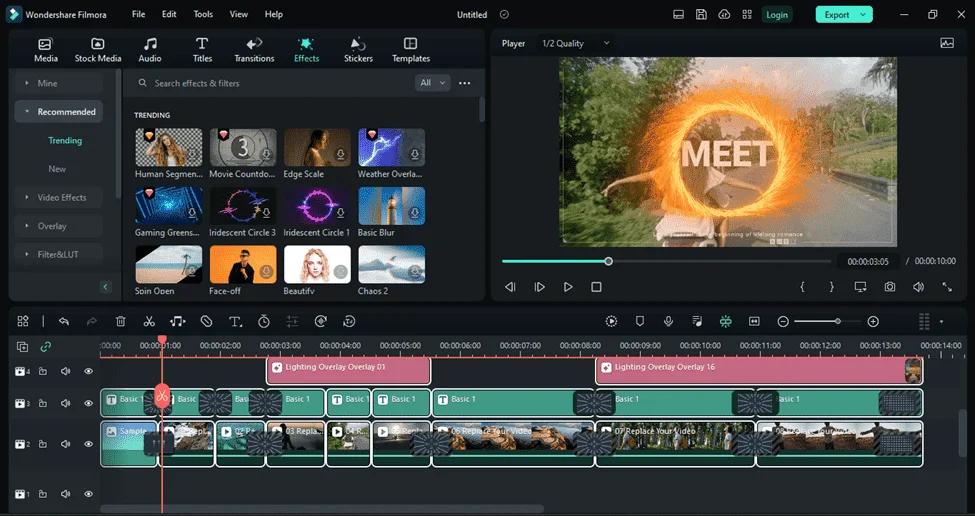Click the Export button

844,14
